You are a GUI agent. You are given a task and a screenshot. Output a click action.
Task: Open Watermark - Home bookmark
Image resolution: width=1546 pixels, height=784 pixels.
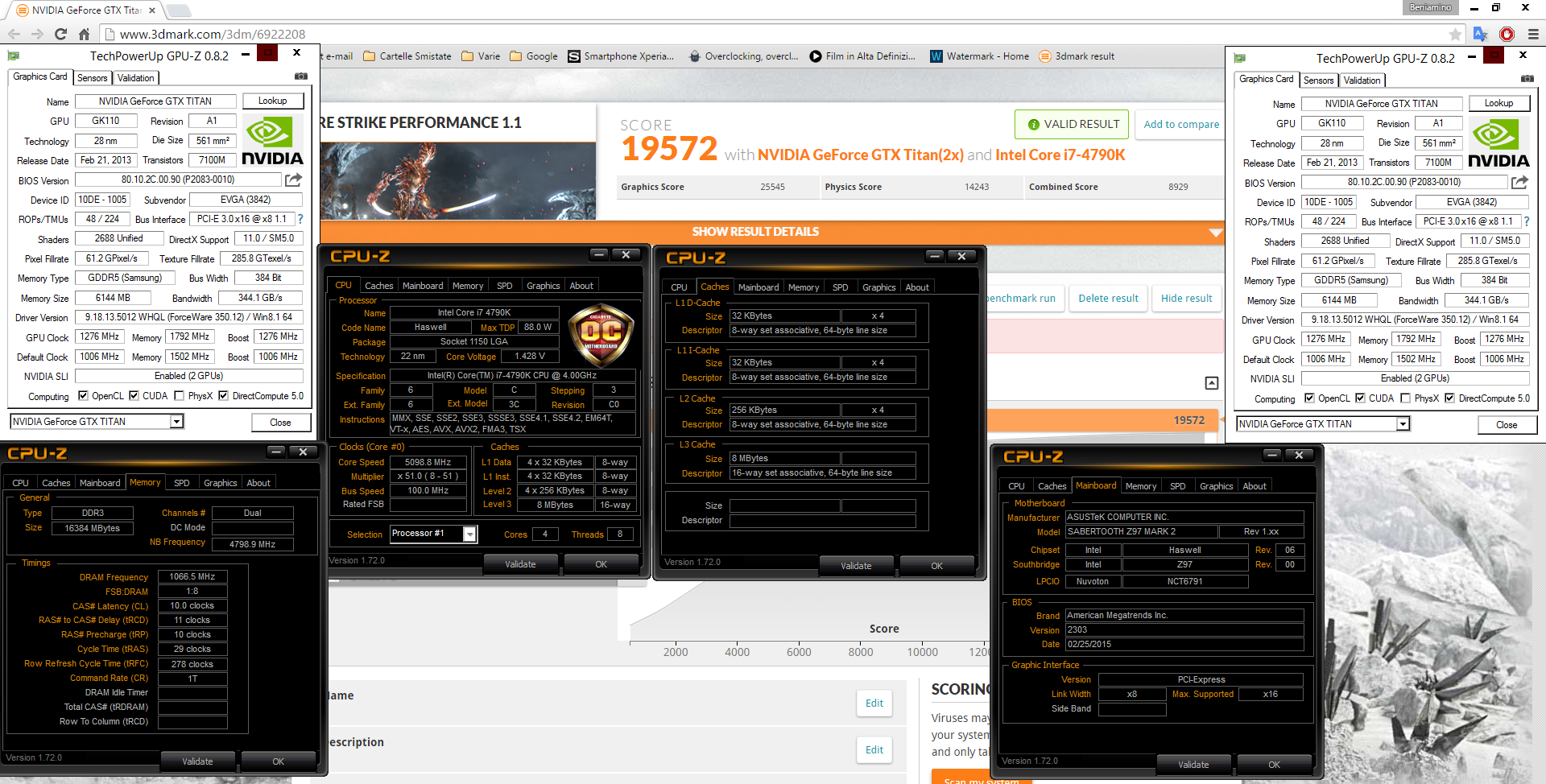[x=980, y=56]
